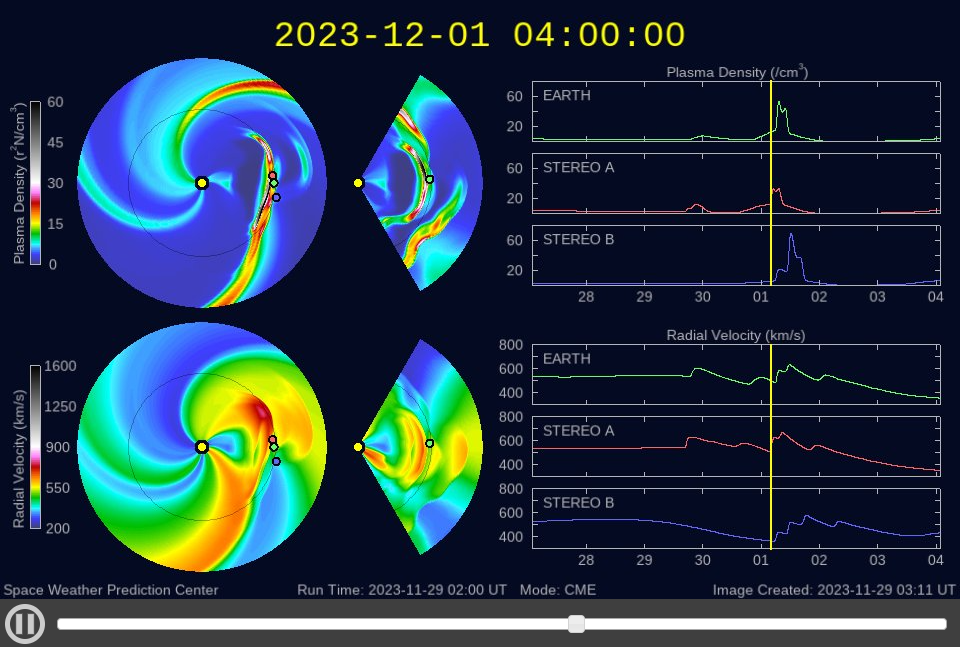Click the timestamp 2023-12-01 04:00:00
The image size is (962, 647).
click(x=479, y=34)
